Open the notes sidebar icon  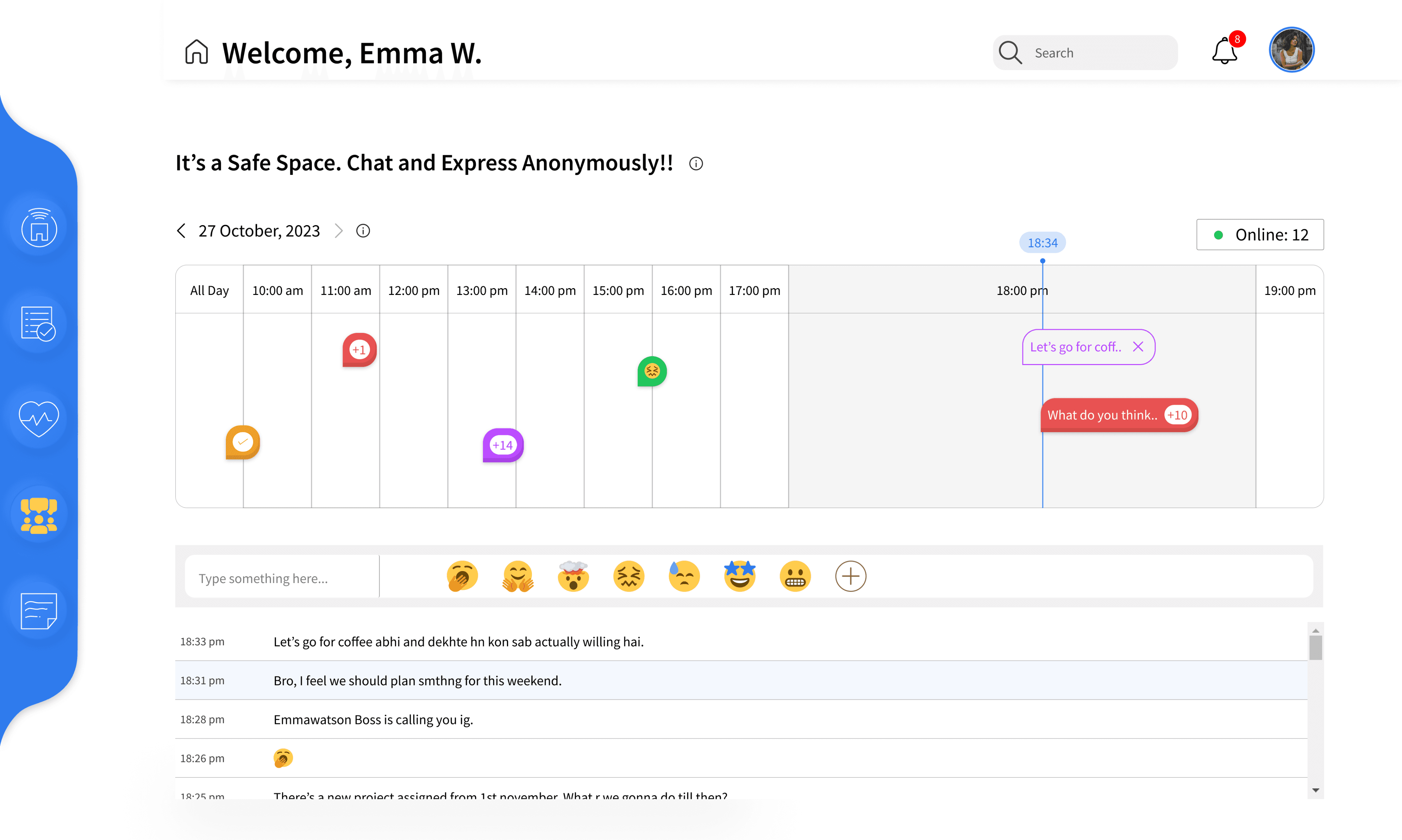point(38,611)
